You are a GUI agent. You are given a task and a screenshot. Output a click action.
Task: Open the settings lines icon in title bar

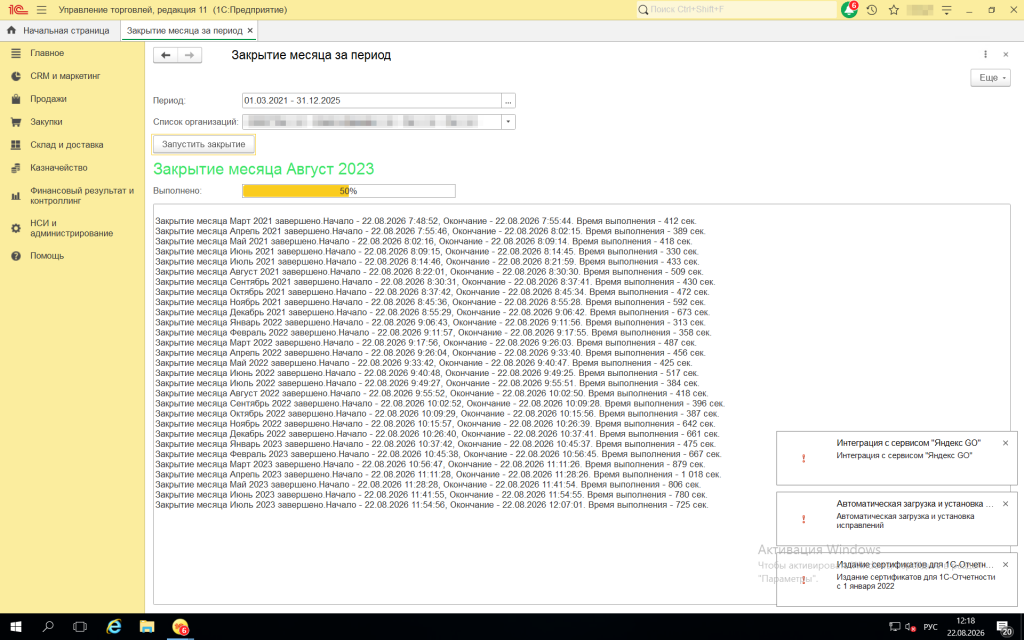pyautogui.click(x=947, y=10)
